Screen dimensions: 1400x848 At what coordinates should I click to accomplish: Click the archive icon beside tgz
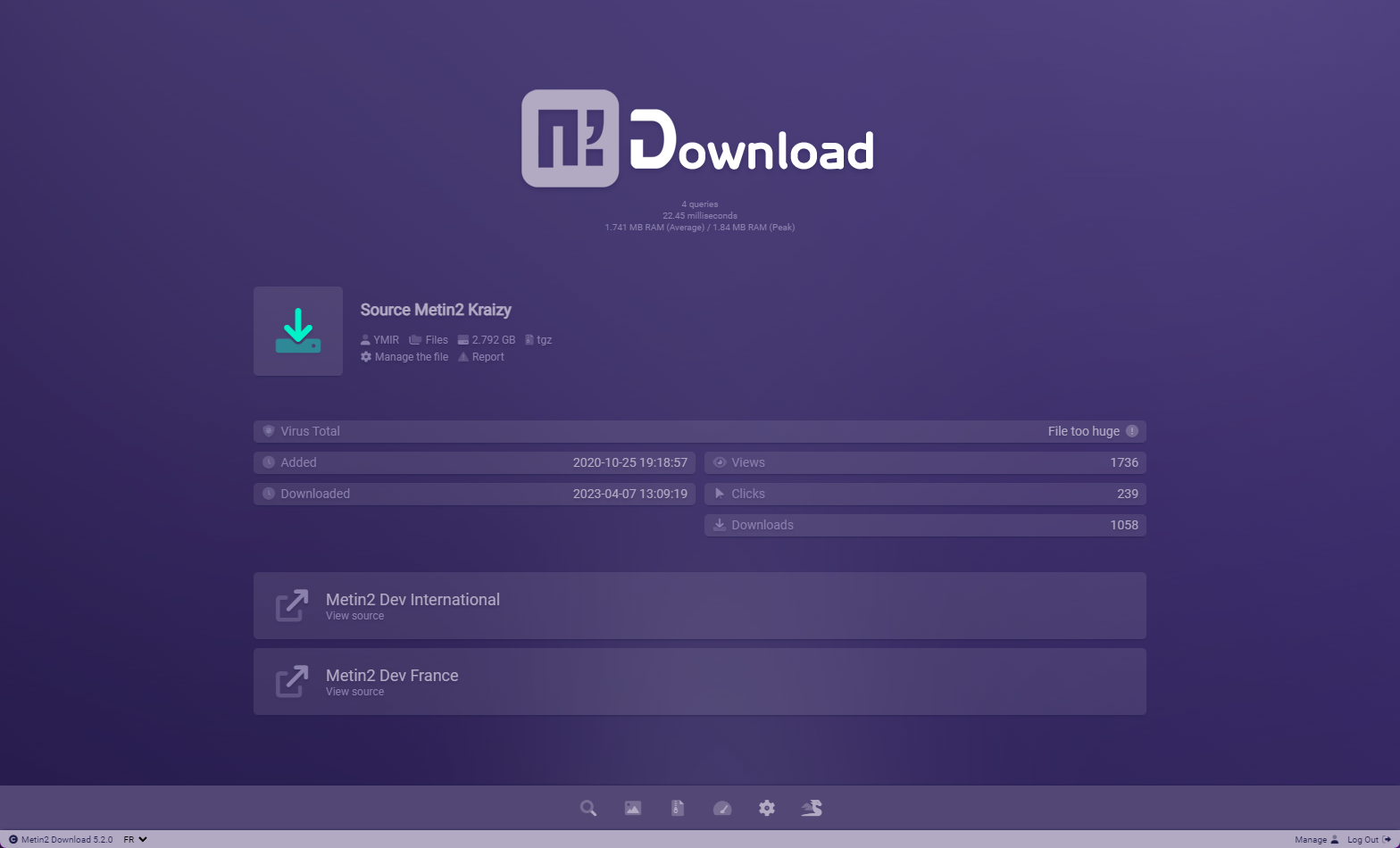[x=529, y=340]
